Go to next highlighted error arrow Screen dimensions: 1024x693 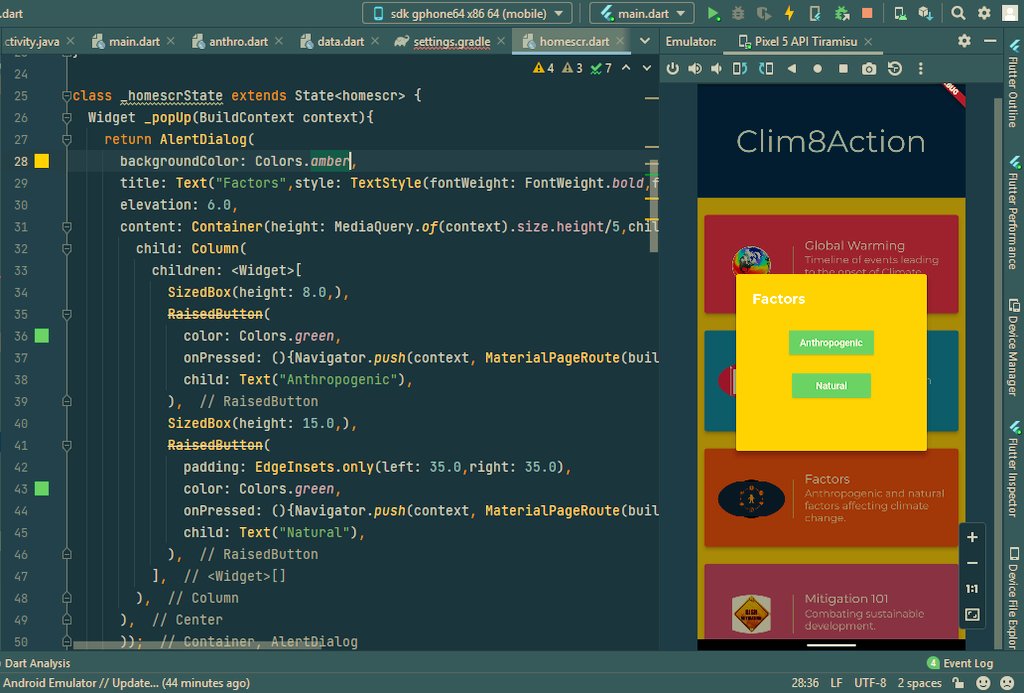point(647,68)
